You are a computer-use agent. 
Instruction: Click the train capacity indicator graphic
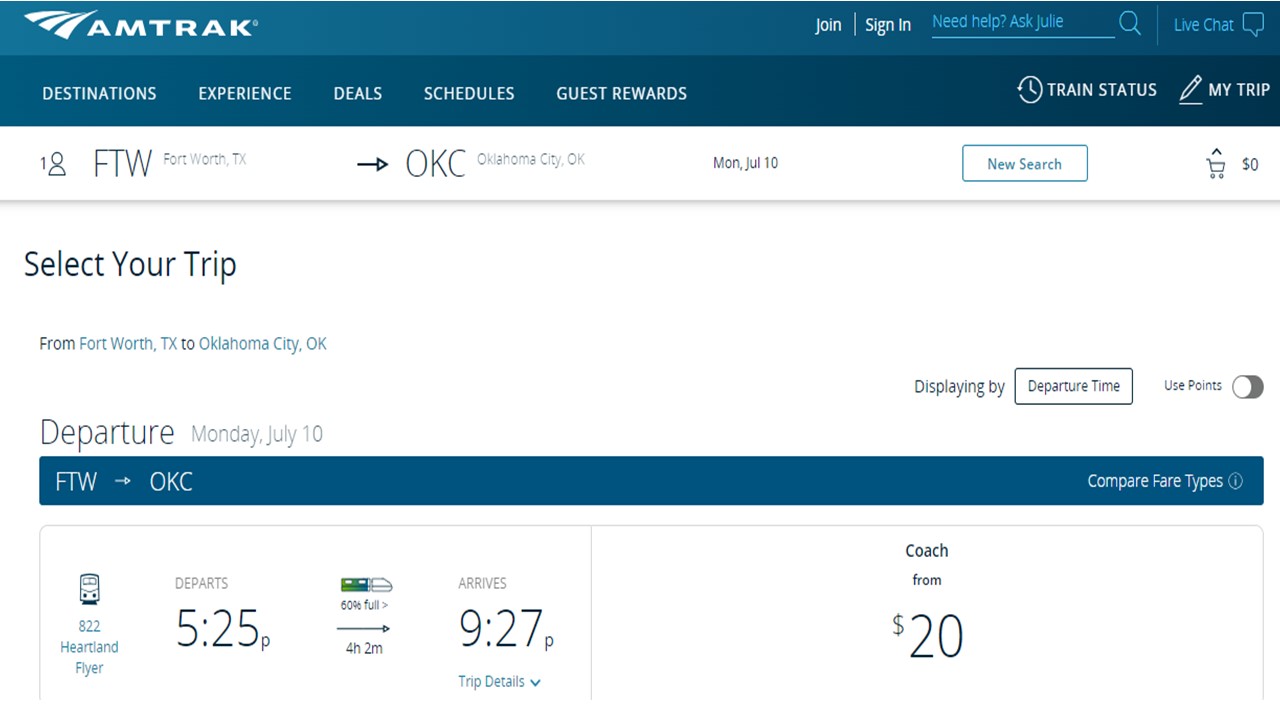pyautogui.click(x=366, y=585)
